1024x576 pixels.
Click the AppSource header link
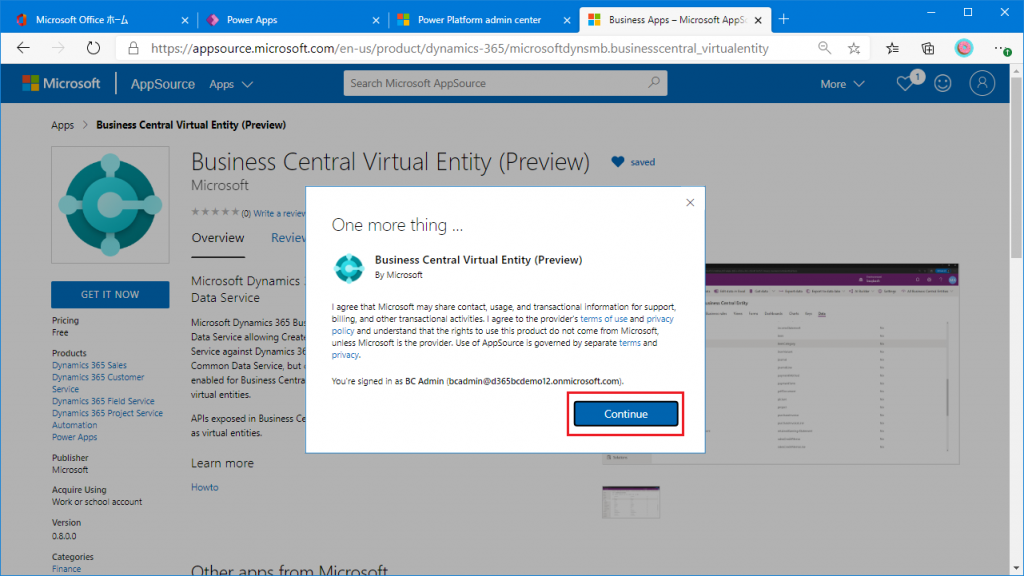pos(162,84)
